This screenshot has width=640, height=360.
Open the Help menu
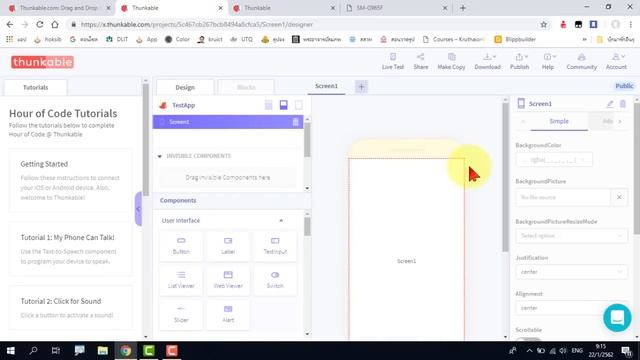tap(548, 61)
